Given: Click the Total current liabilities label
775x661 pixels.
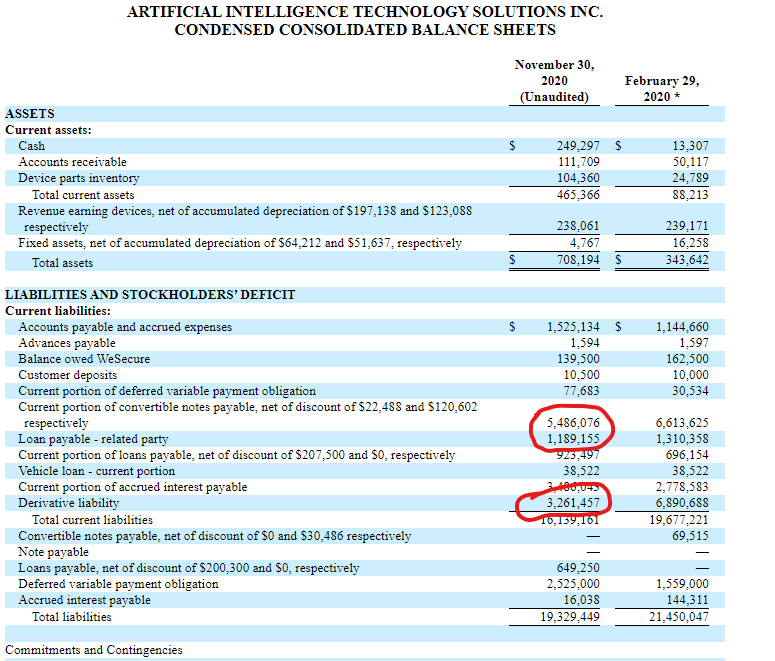Looking at the screenshot, I should point(92,520).
